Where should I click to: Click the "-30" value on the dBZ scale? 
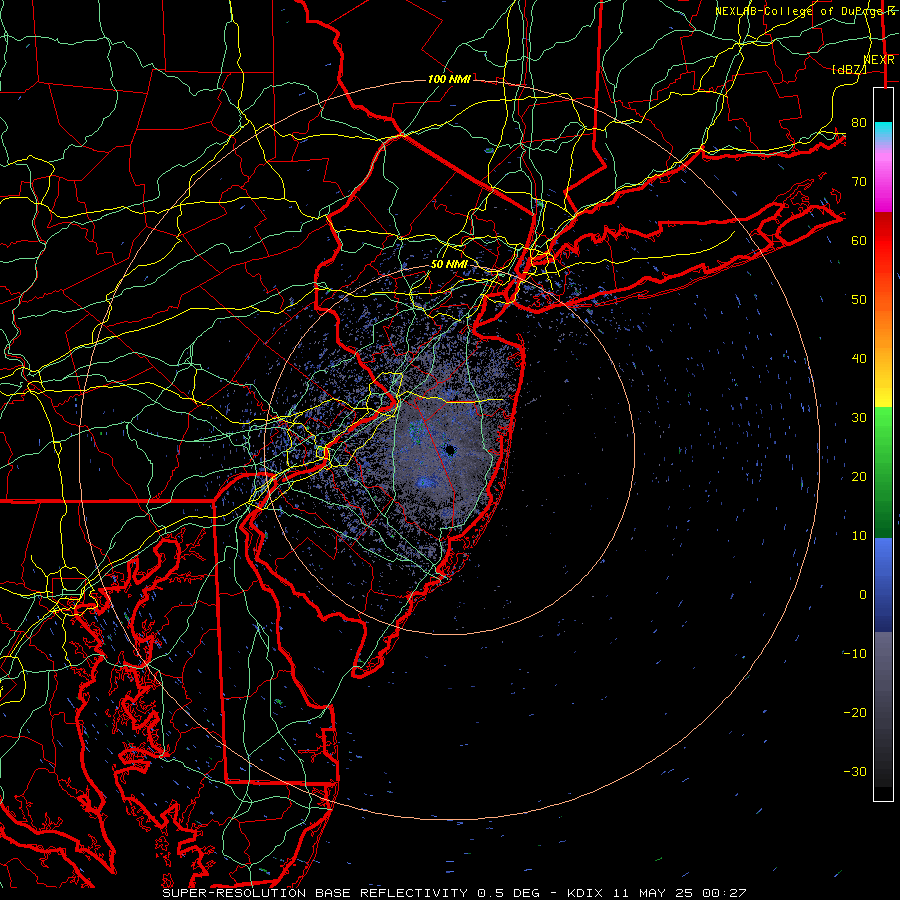[x=855, y=772]
